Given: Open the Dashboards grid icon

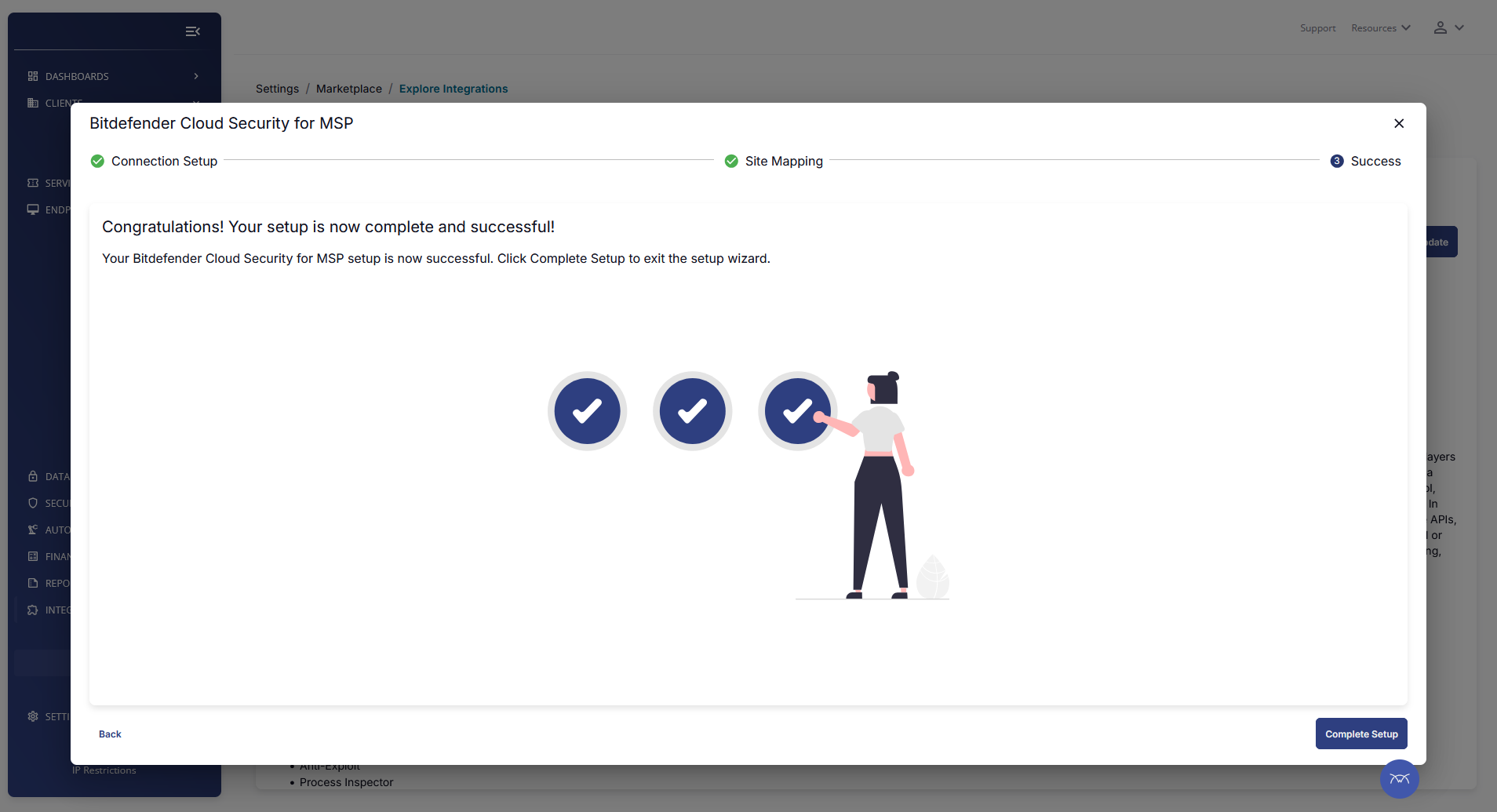Looking at the screenshot, I should click(33, 76).
